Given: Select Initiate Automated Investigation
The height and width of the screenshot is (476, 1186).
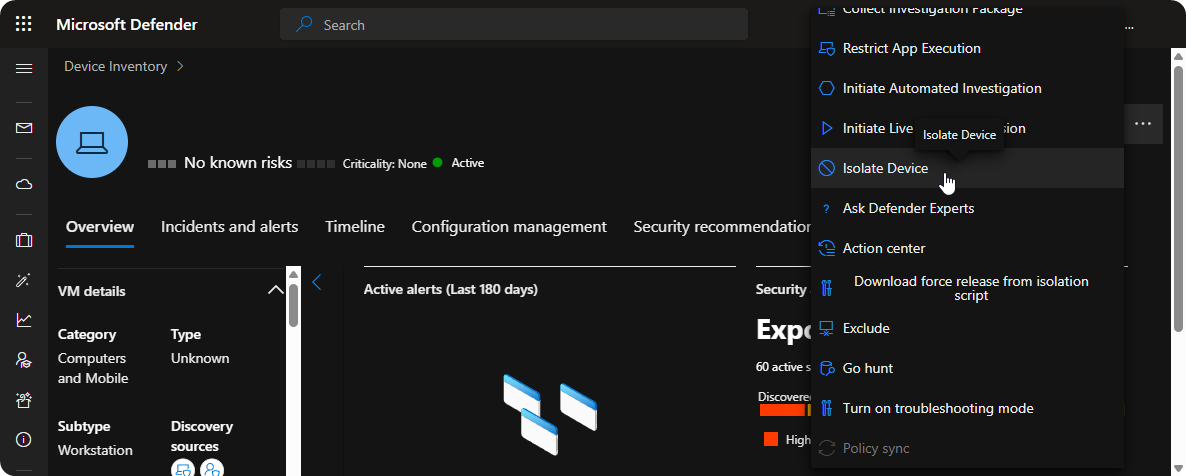Looking at the screenshot, I should [941, 88].
